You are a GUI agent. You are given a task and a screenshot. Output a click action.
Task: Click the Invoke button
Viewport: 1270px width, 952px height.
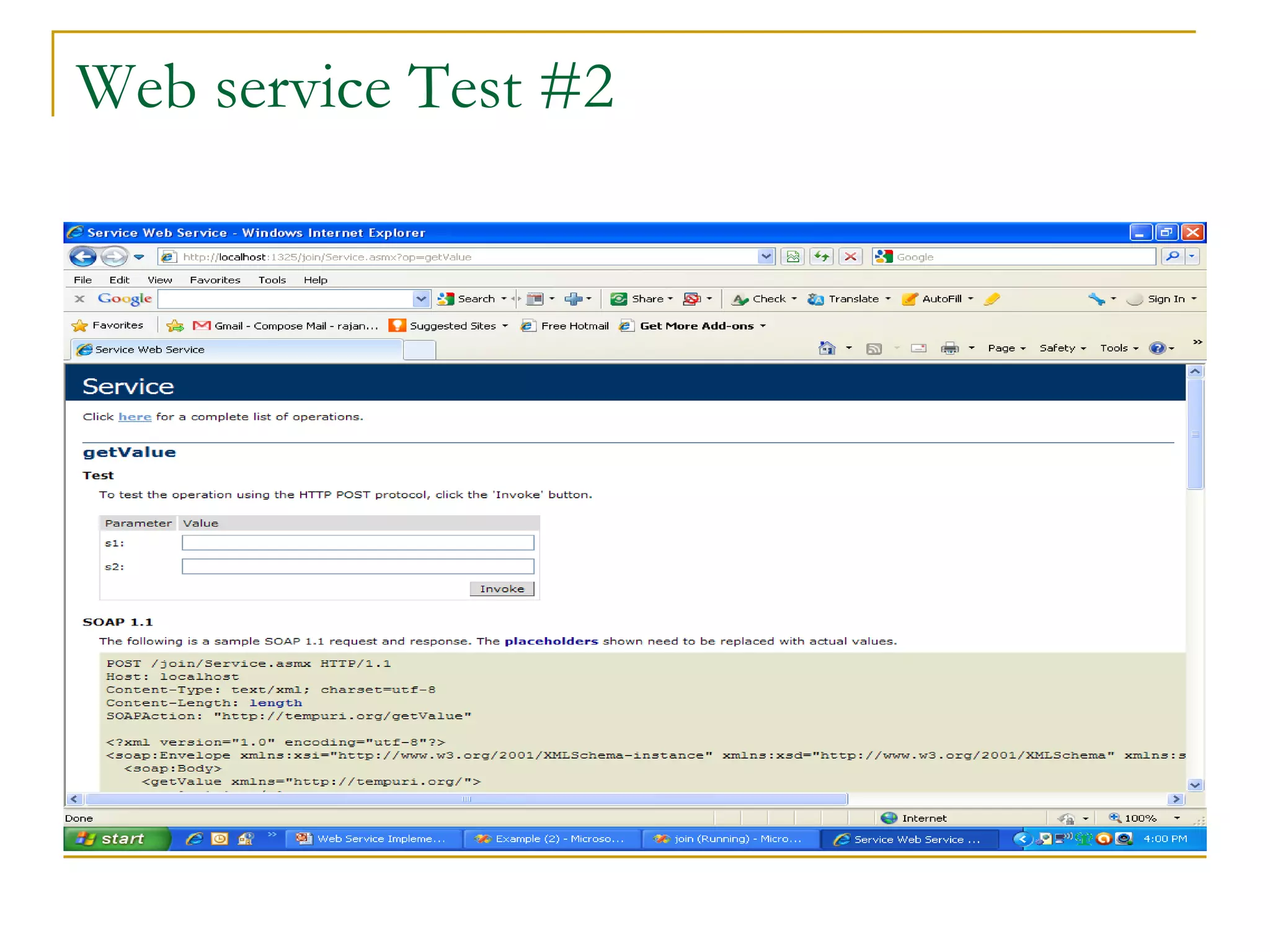tap(502, 589)
